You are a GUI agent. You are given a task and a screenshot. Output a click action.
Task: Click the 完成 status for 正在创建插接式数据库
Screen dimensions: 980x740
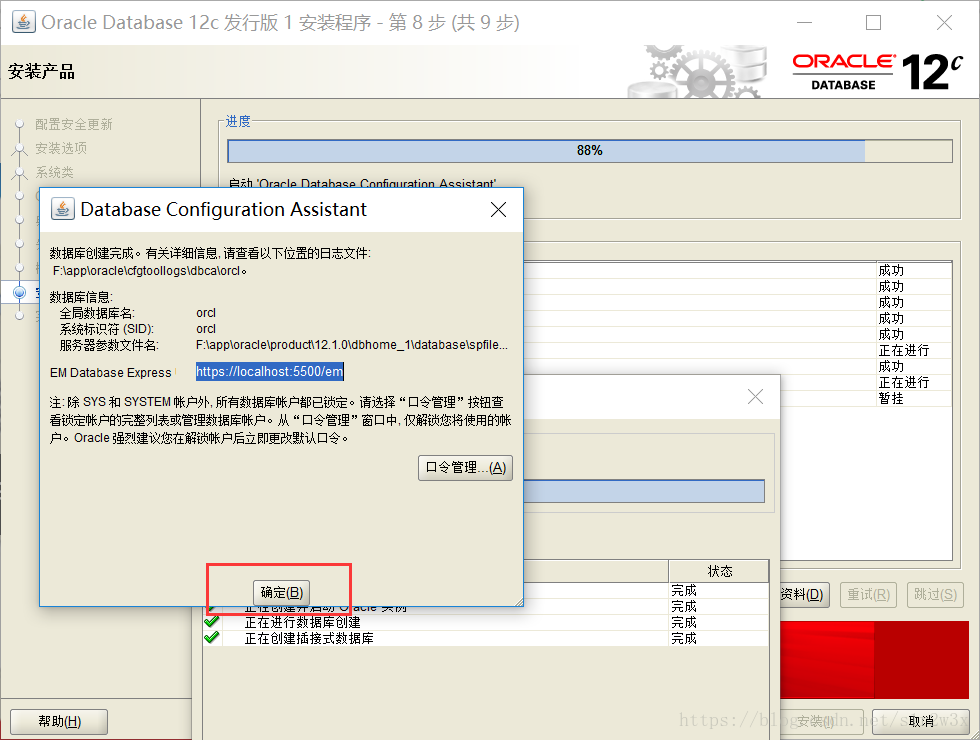coord(684,638)
